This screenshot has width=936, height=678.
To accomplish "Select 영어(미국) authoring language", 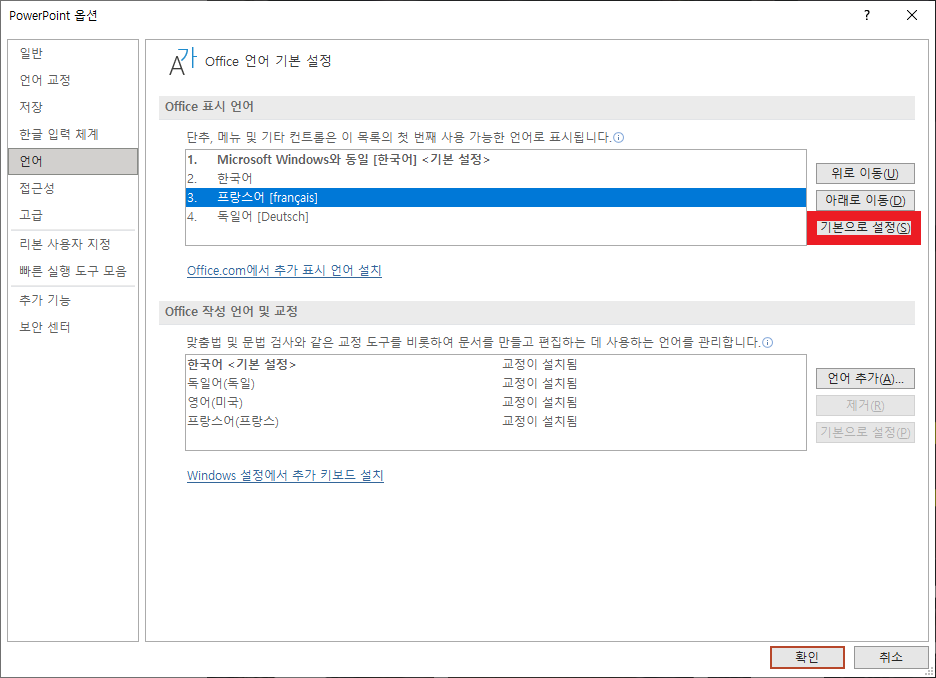I will [x=495, y=402].
